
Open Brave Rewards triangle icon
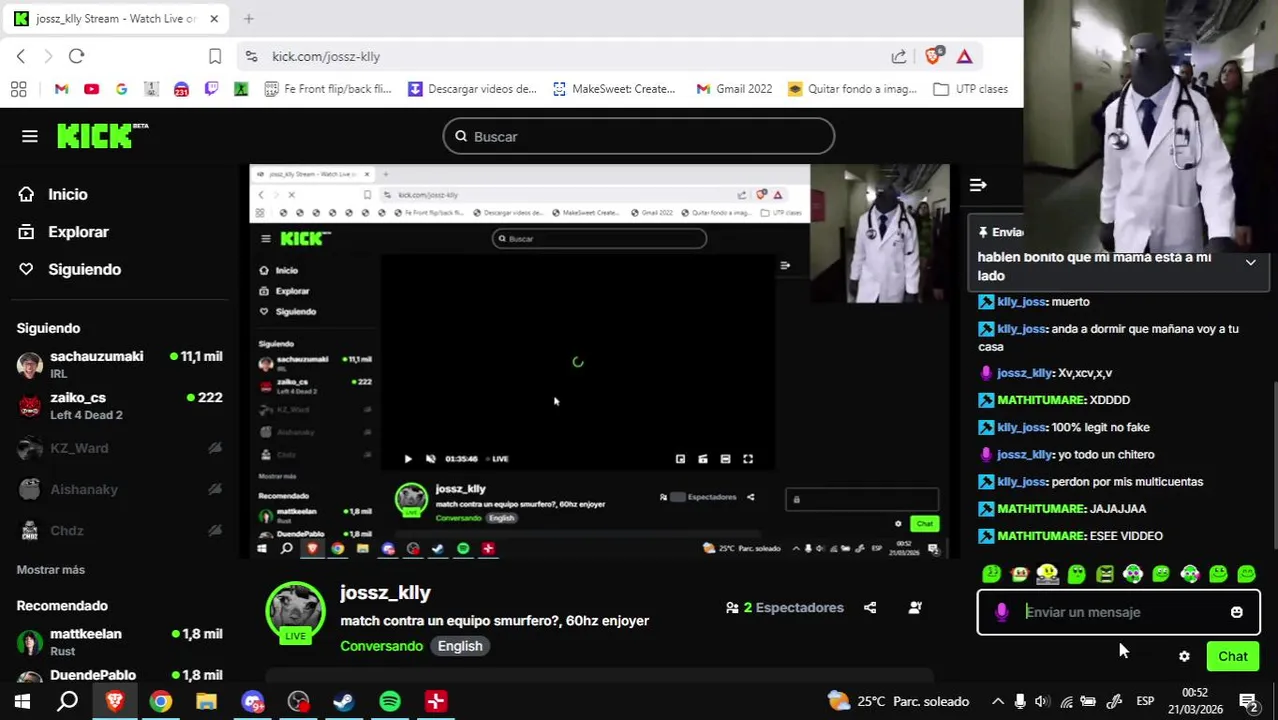(964, 56)
